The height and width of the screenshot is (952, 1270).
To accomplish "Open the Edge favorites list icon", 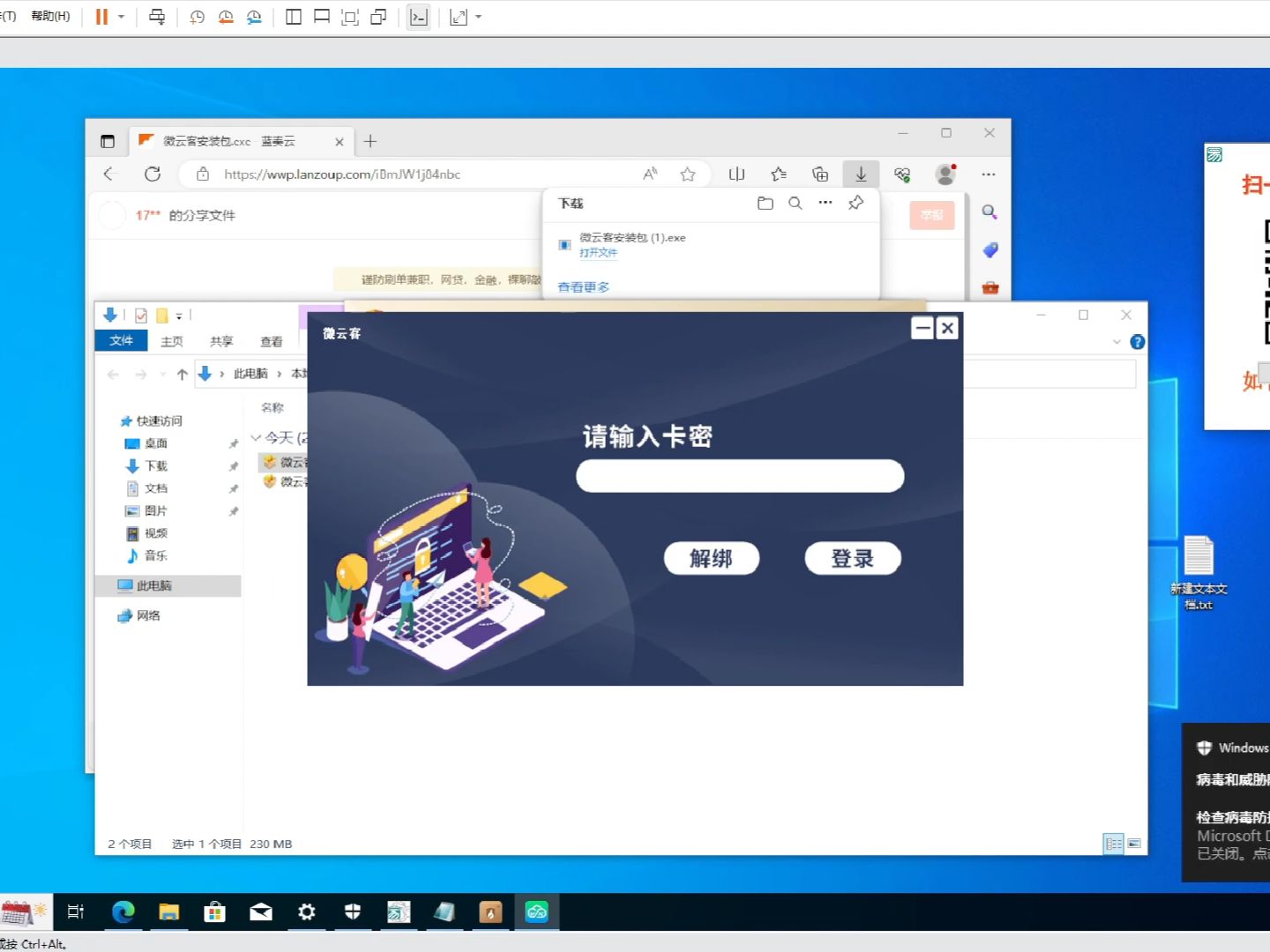I will click(778, 175).
